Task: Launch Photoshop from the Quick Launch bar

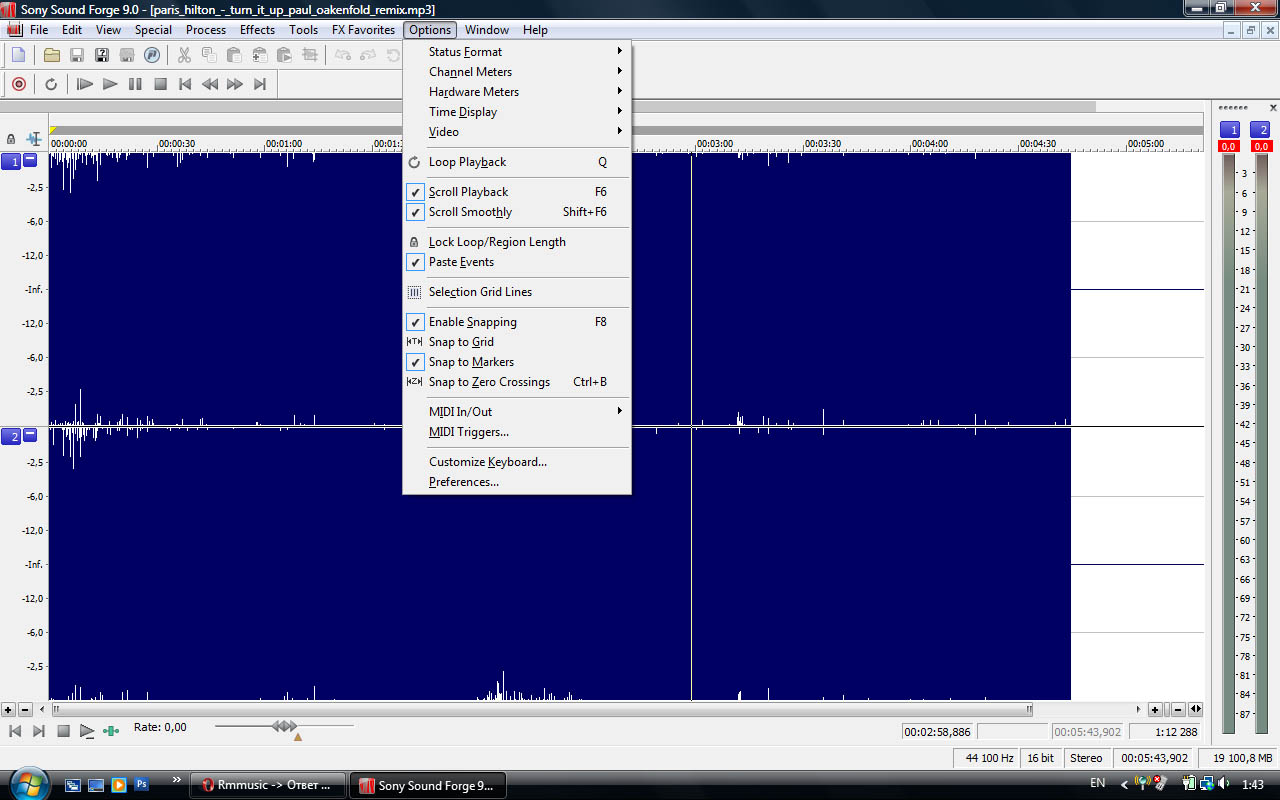Action: [142, 784]
